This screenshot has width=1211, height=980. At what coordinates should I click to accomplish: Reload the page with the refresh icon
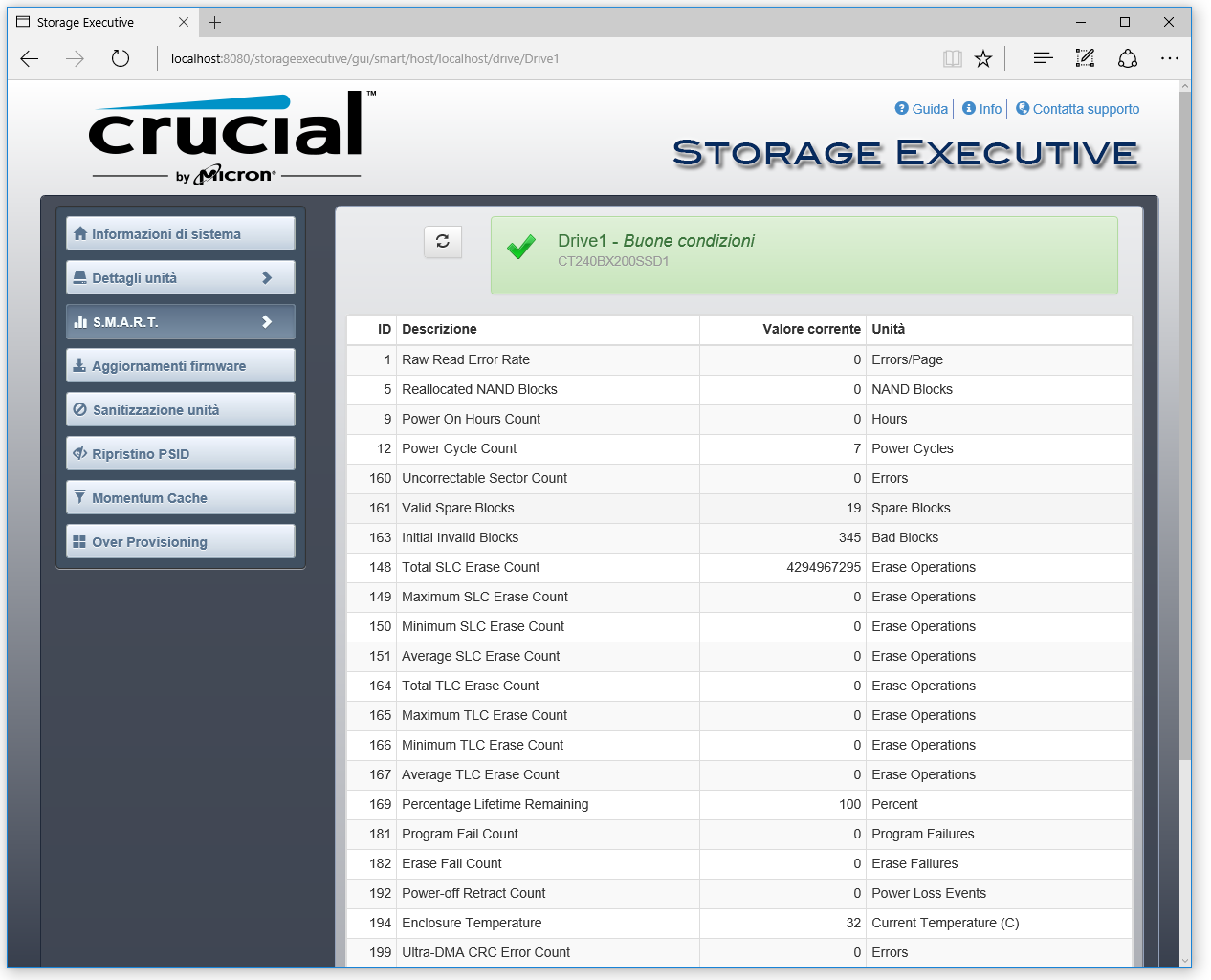point(121,59)
